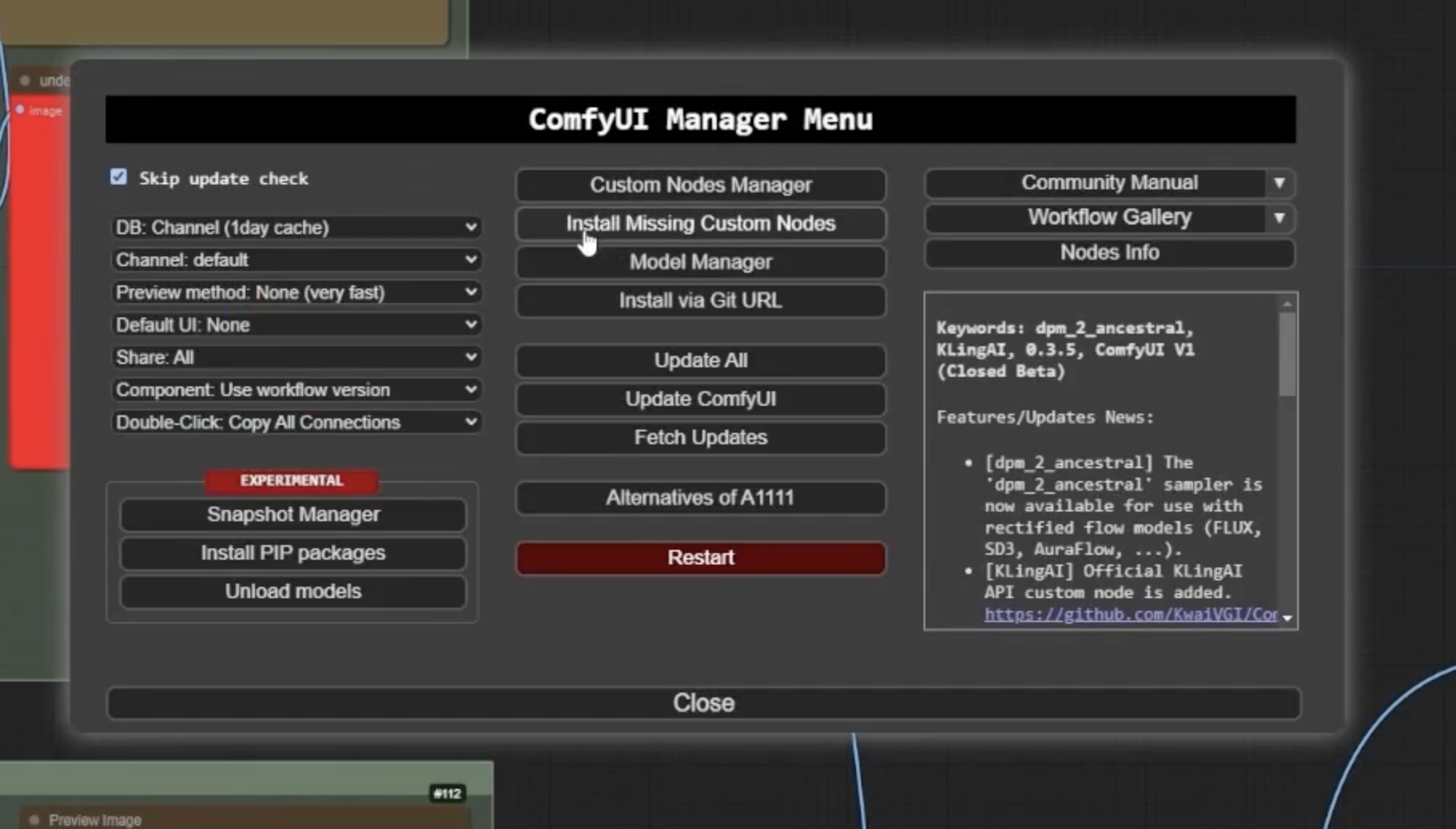This screenshot has width=1456, height=829.
Task: Click the Update All button
Action: pyautogui.click(x=701, y=361)
